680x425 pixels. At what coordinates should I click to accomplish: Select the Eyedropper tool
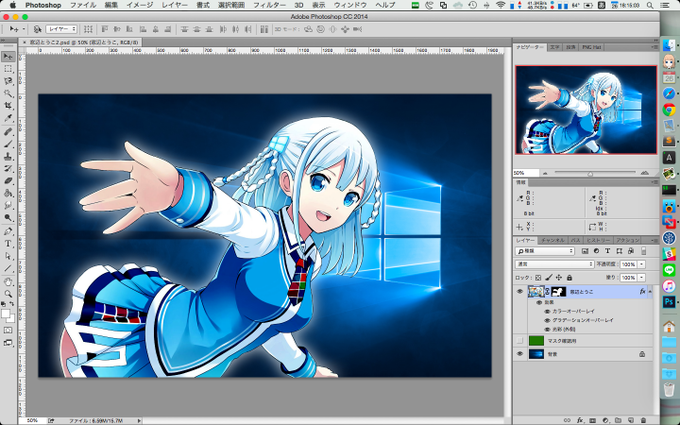pyautogui.click(x=8, y=118)
